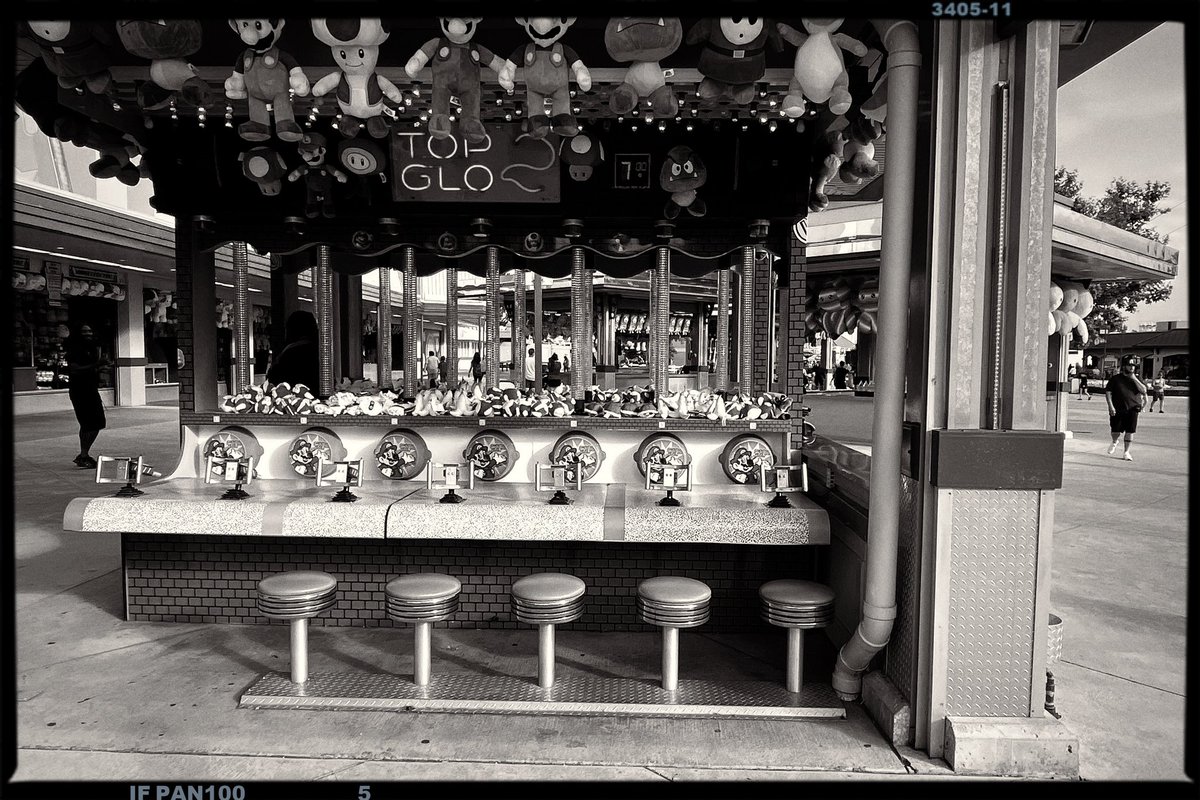
Task: Click the "3405-11" film edge marking
Action: pos(971,9)
